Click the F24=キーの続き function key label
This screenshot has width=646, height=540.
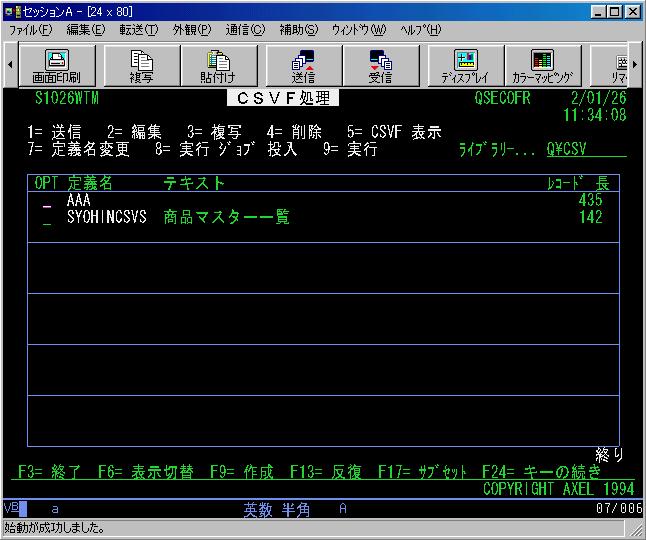[542, 472]
